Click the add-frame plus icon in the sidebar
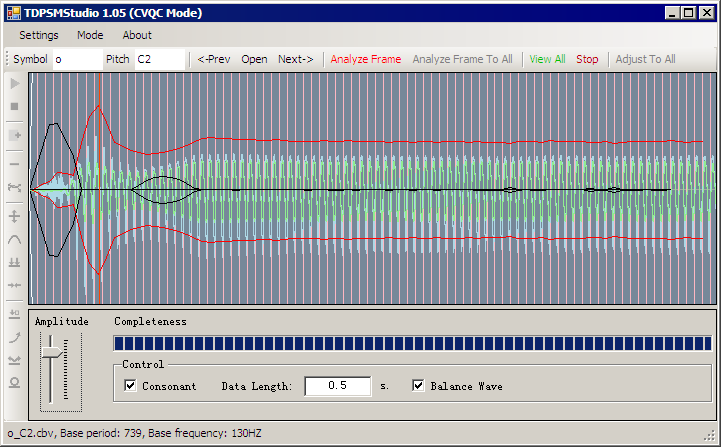The height and width of the screenshot is (447, 721). coord(15,135)
